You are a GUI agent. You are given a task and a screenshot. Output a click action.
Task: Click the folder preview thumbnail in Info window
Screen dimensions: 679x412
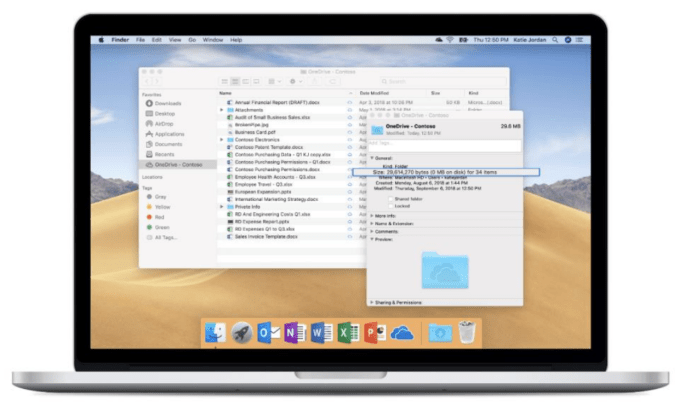(x=445, y=270)
